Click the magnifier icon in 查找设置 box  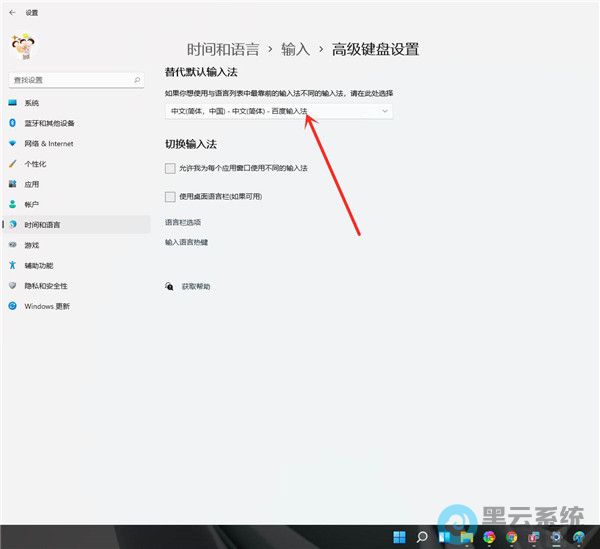[x=137, y=80]
